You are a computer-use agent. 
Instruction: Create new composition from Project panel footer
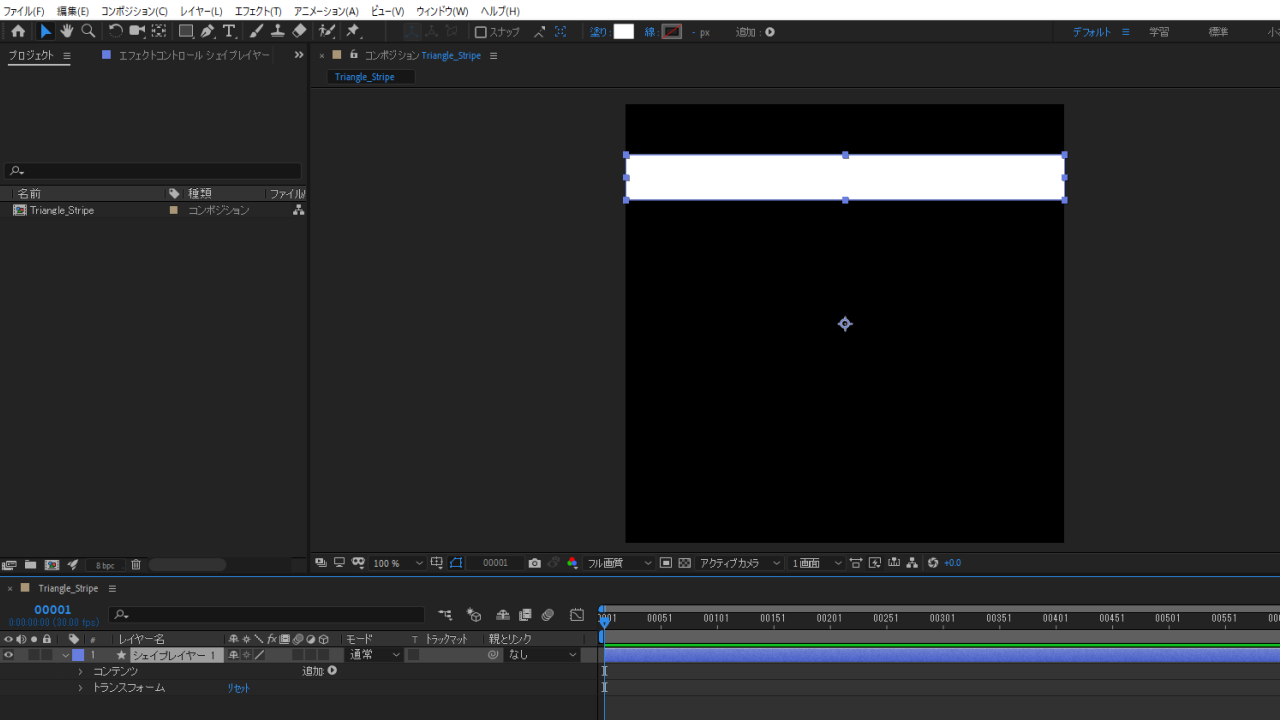52,565
